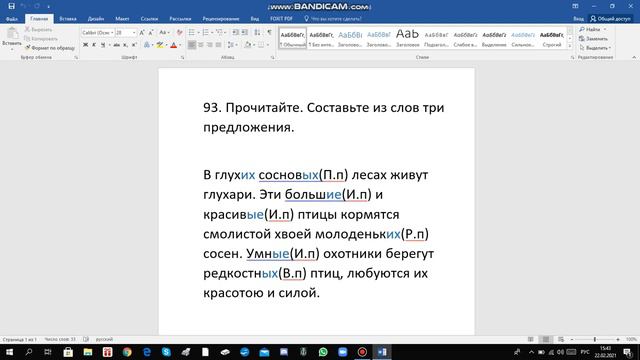Click the multilevel list icon
The image size is (640, 360).
pos(219,33)
